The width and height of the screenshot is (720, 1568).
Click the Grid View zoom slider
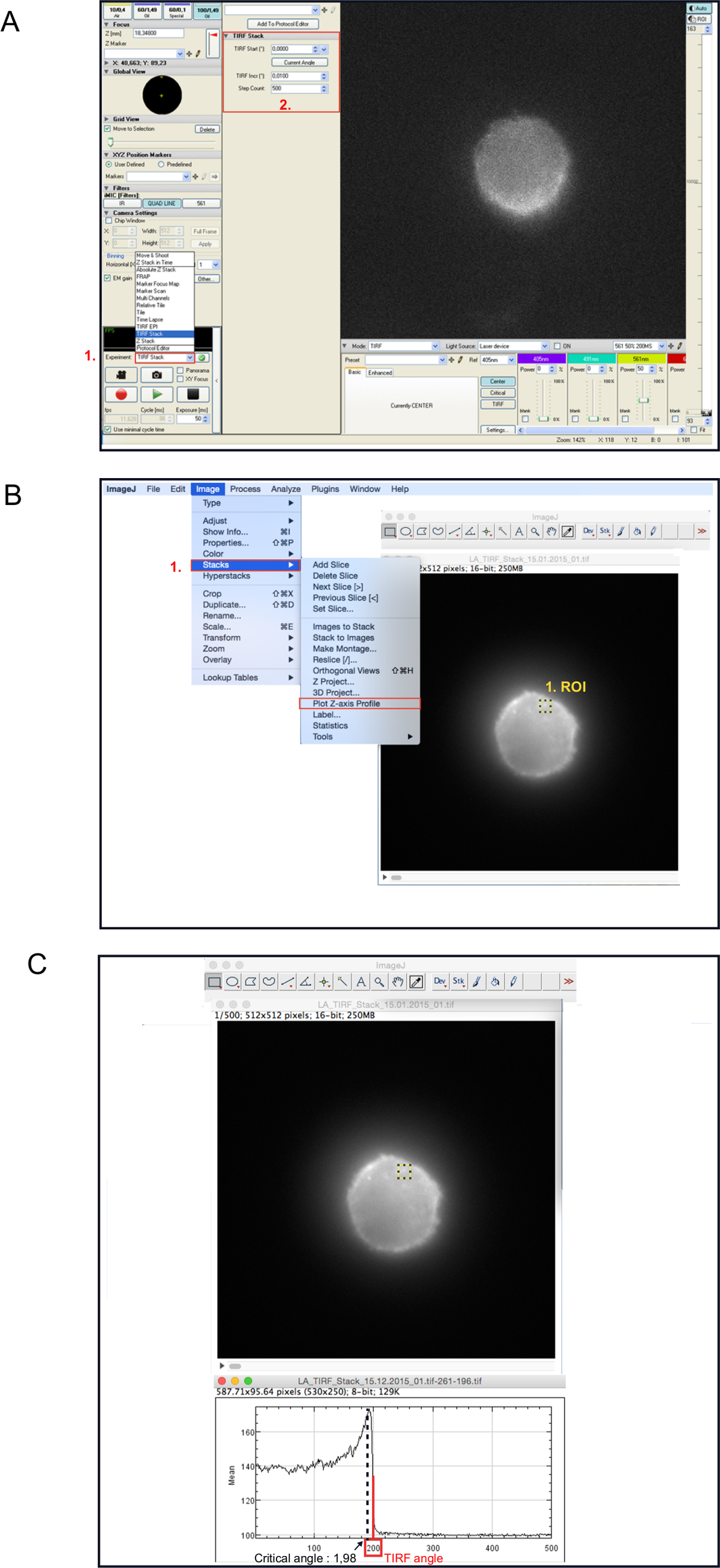point(111,142)
